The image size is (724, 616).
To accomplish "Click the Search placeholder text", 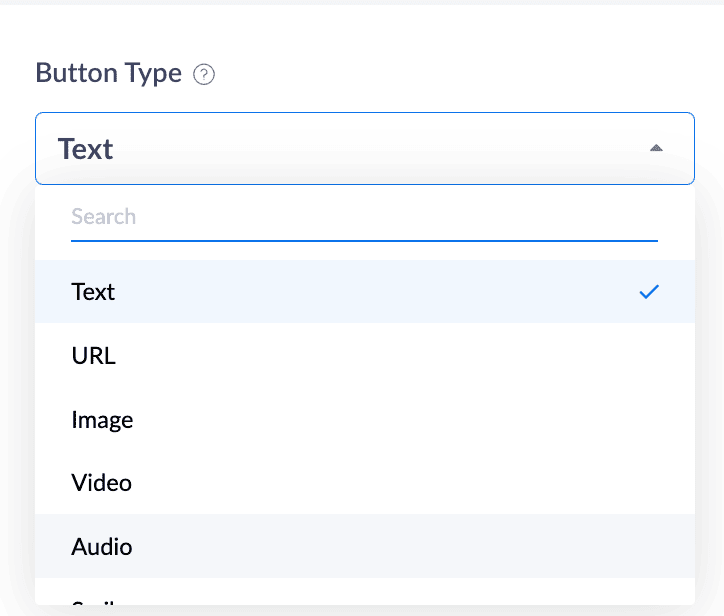I will point(103,217).
